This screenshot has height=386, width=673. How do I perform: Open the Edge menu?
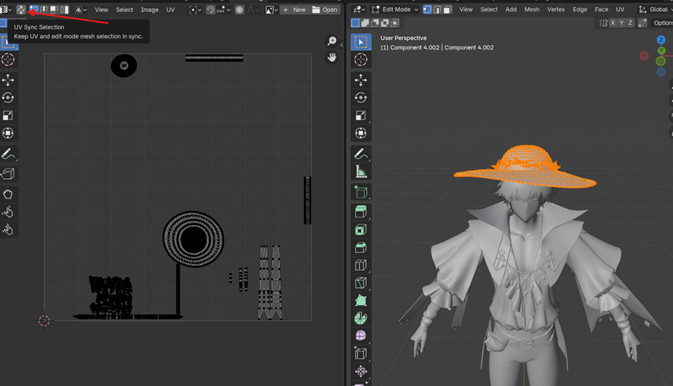click(580, 9)
